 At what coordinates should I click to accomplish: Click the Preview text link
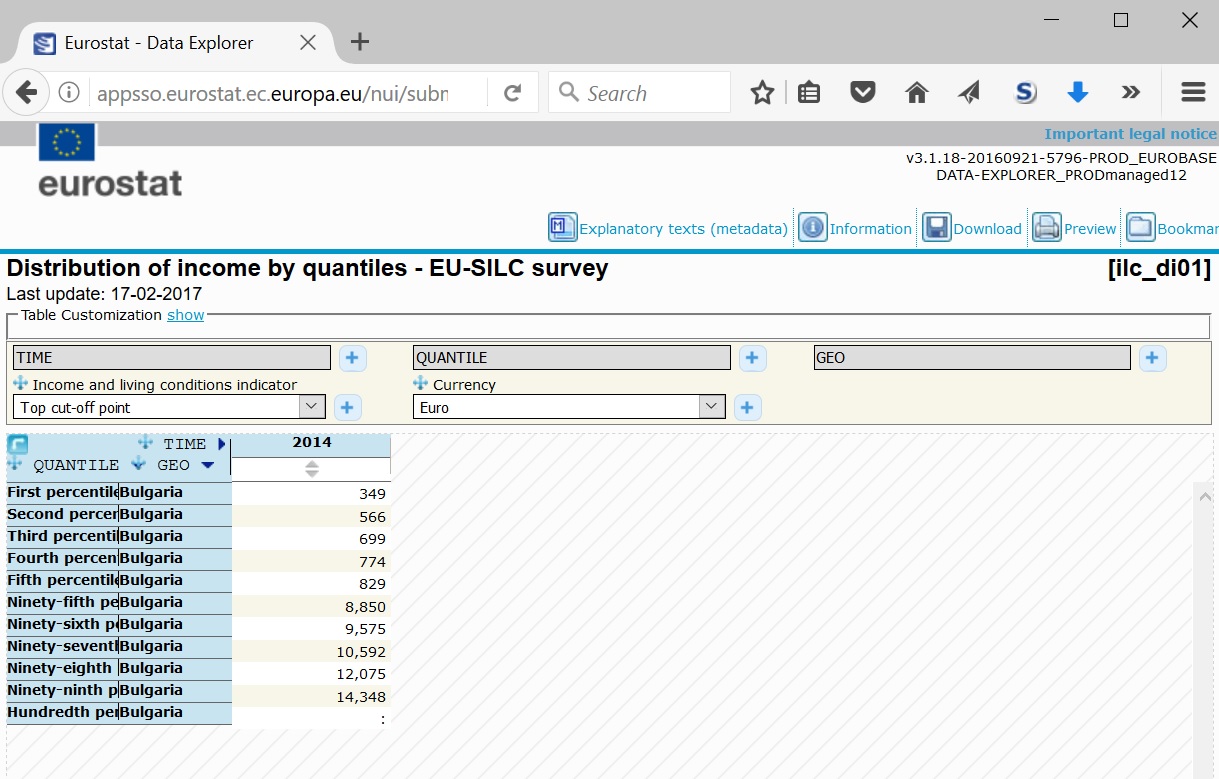click(x=1090, y=229)
